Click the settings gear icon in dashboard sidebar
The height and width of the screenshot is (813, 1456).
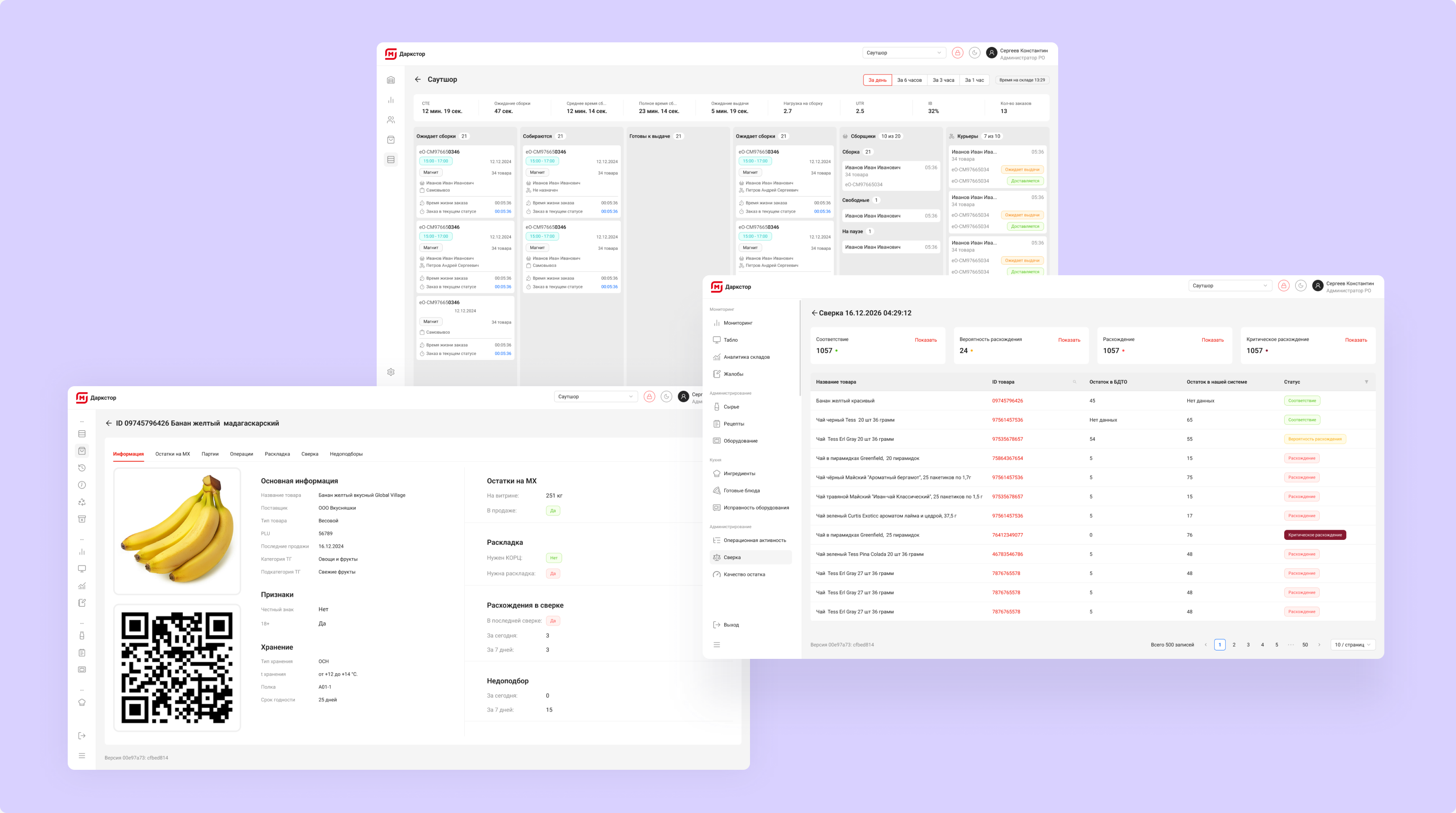click(391, 372)
